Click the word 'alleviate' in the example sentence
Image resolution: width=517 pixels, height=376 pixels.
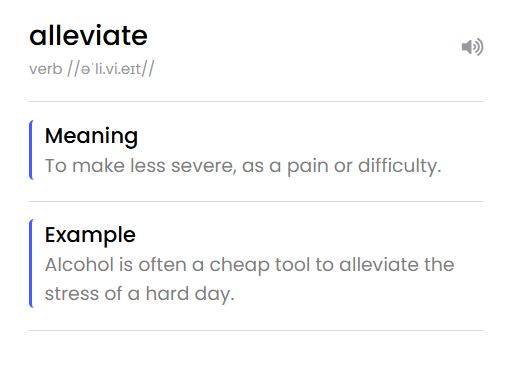click(379, 265)
